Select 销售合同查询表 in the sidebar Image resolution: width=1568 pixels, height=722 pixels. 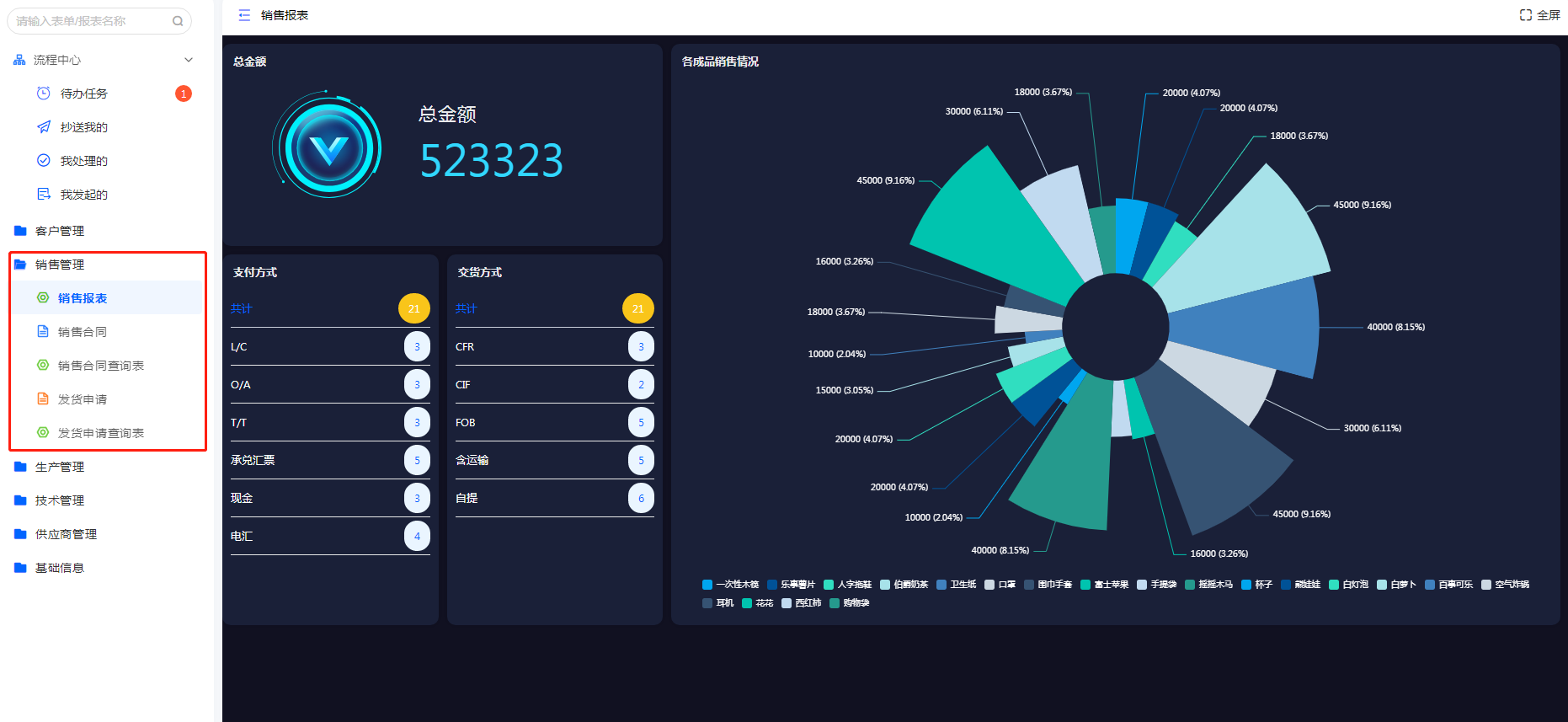coord(100,366)
